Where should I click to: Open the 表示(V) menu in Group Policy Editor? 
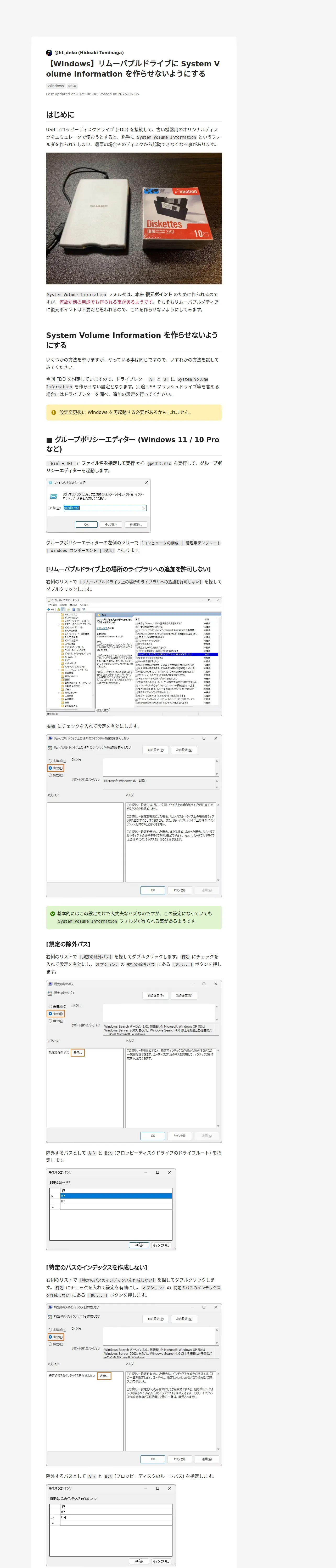(74, 605)
